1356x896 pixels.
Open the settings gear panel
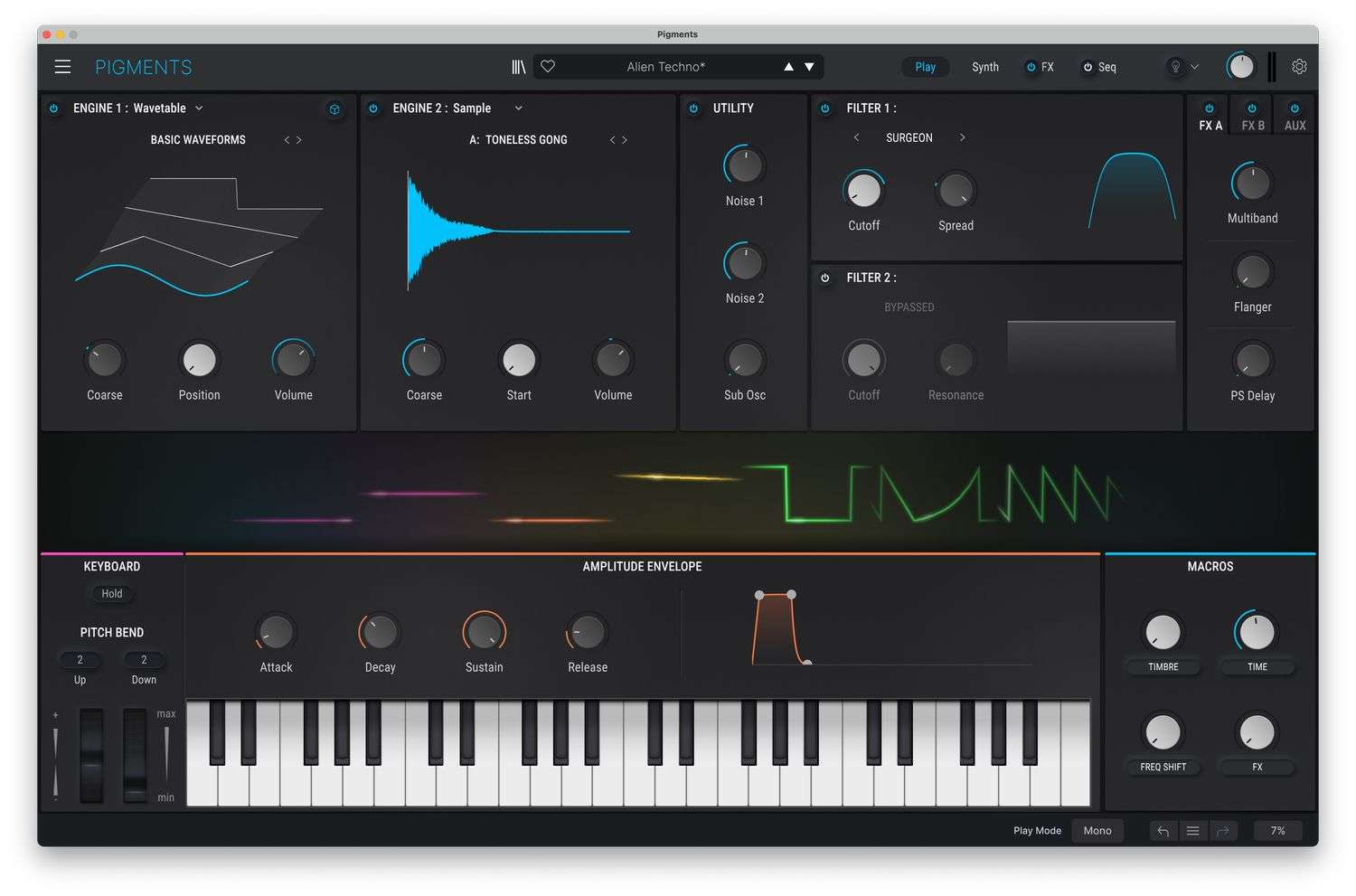pyautogui.click(x=1299, y=67)
